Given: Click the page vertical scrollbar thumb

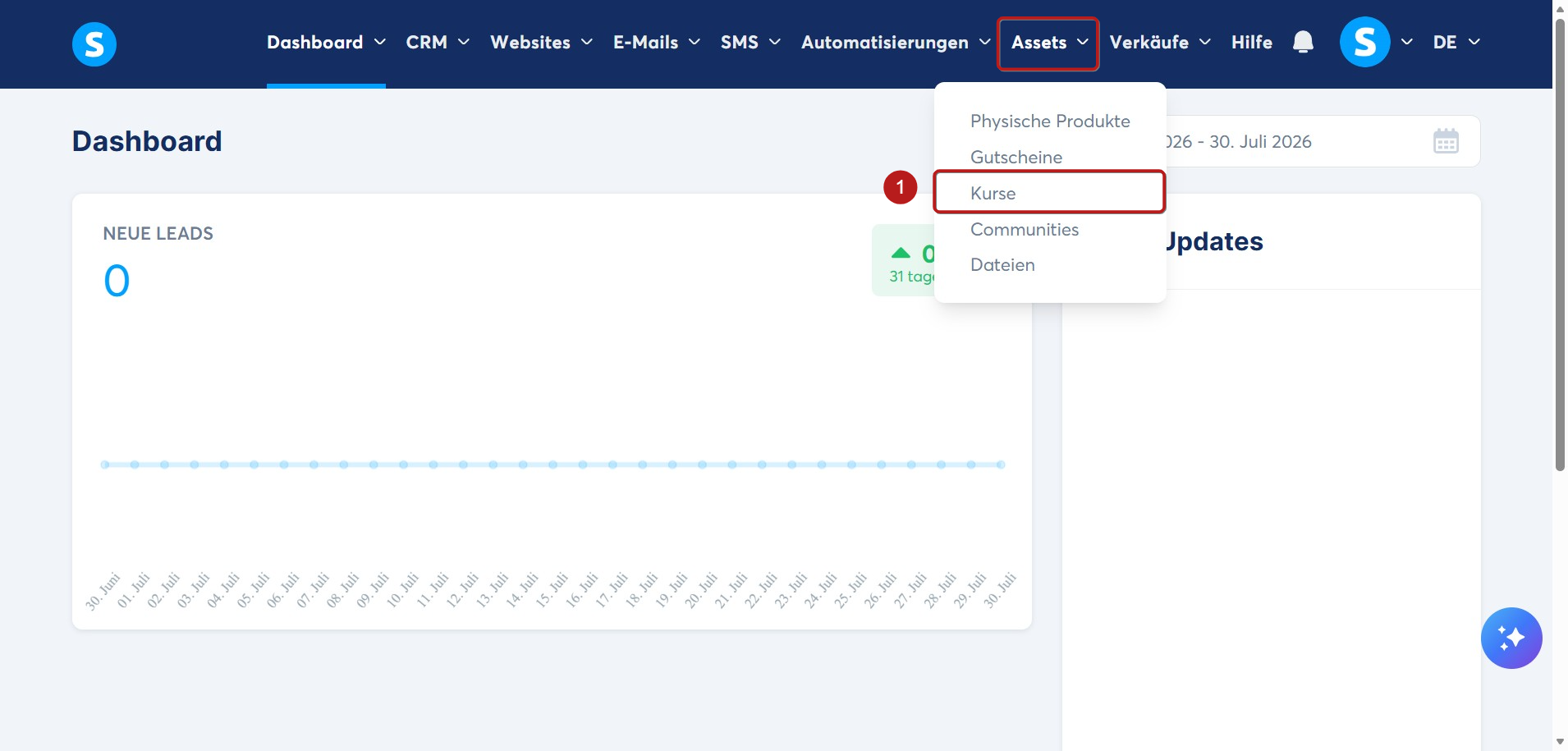Looking at the screenshot, I should tap(1560, 245).
